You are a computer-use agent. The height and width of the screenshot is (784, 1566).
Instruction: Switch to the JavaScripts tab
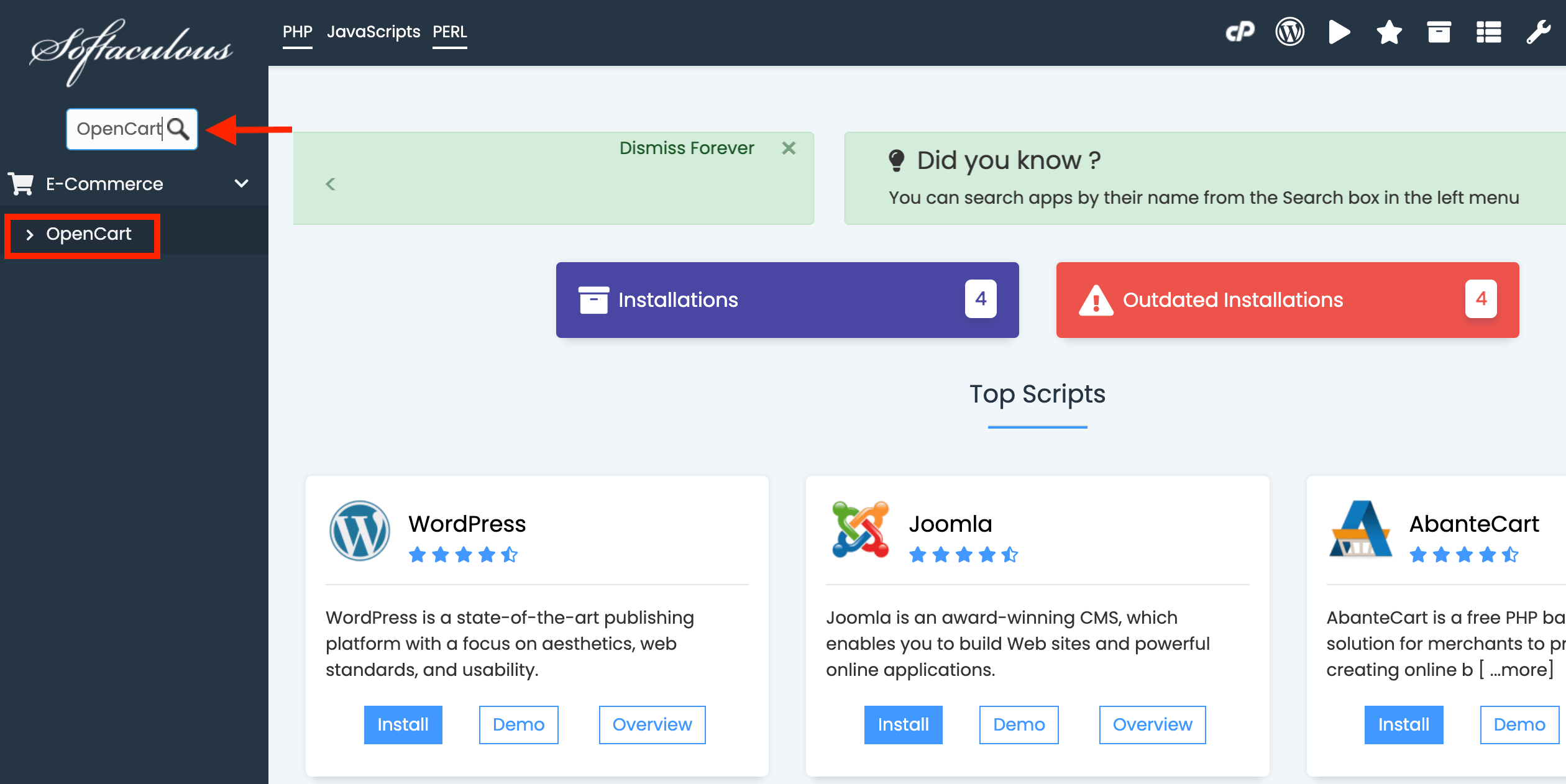click(373, 31)
